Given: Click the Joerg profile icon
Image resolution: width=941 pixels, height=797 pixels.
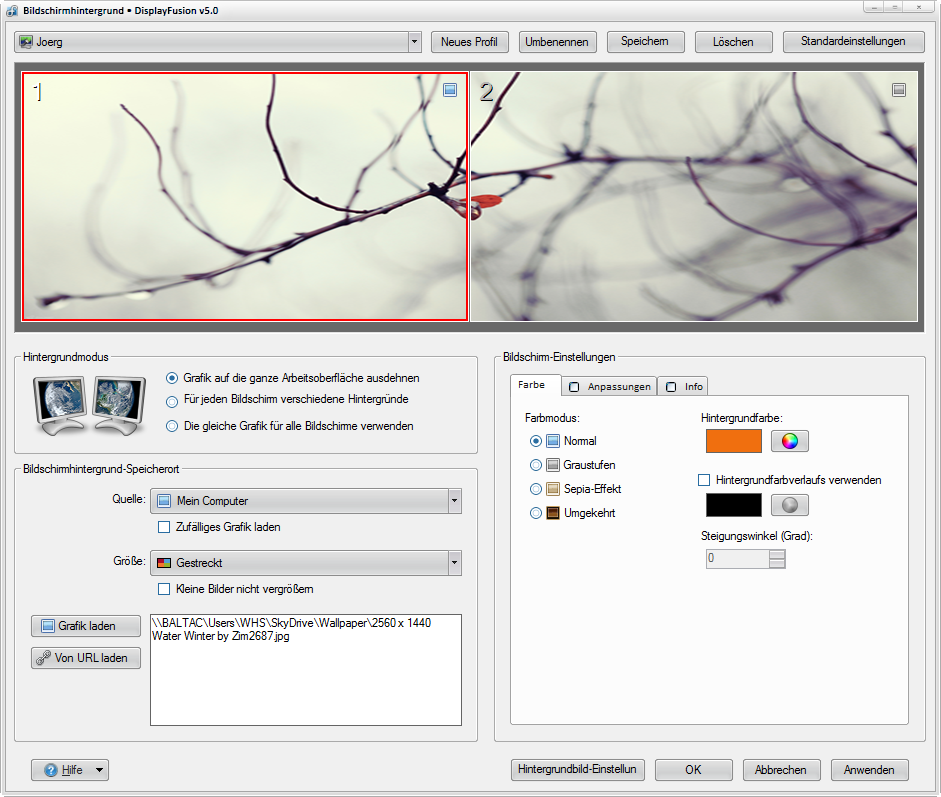Looking at the screenshot, I should coord(26,42).
